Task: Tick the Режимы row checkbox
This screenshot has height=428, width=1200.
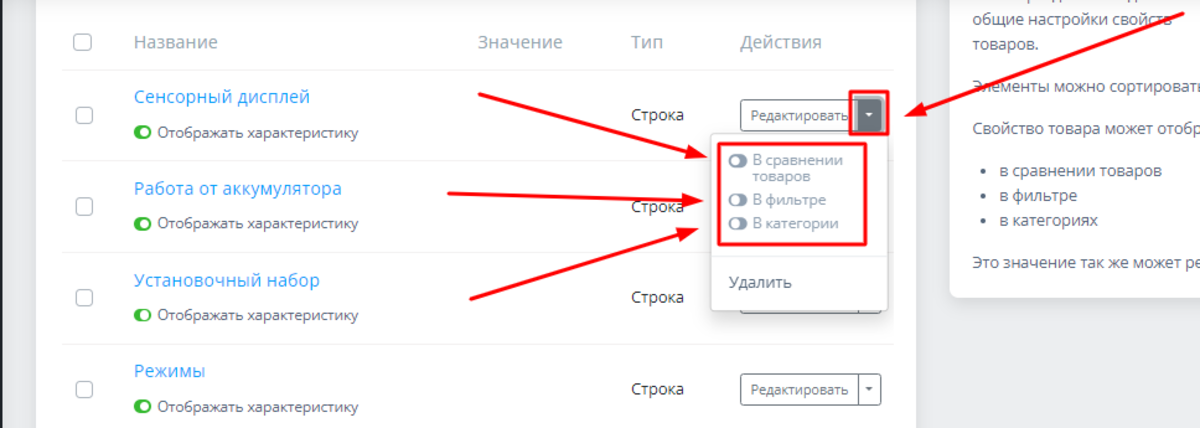Action: (84, 389)
